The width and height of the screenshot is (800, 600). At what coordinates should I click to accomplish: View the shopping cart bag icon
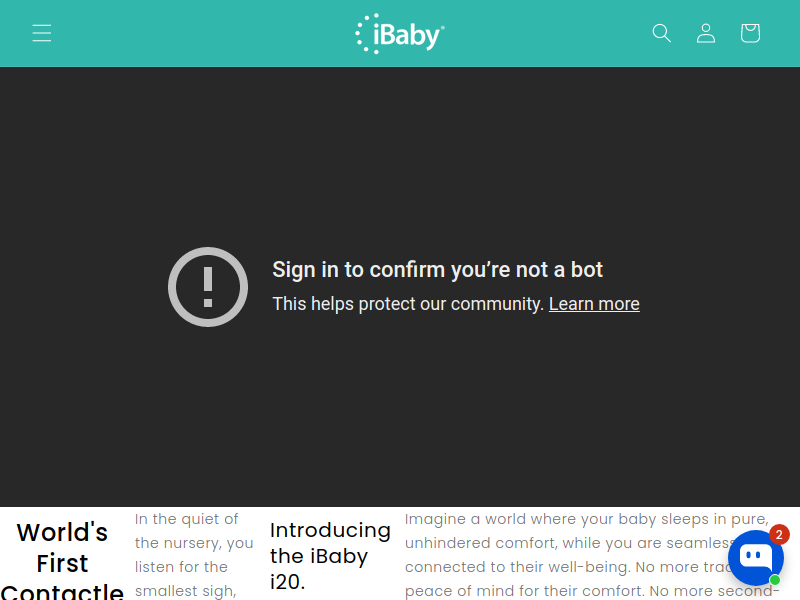pos(751,33)
